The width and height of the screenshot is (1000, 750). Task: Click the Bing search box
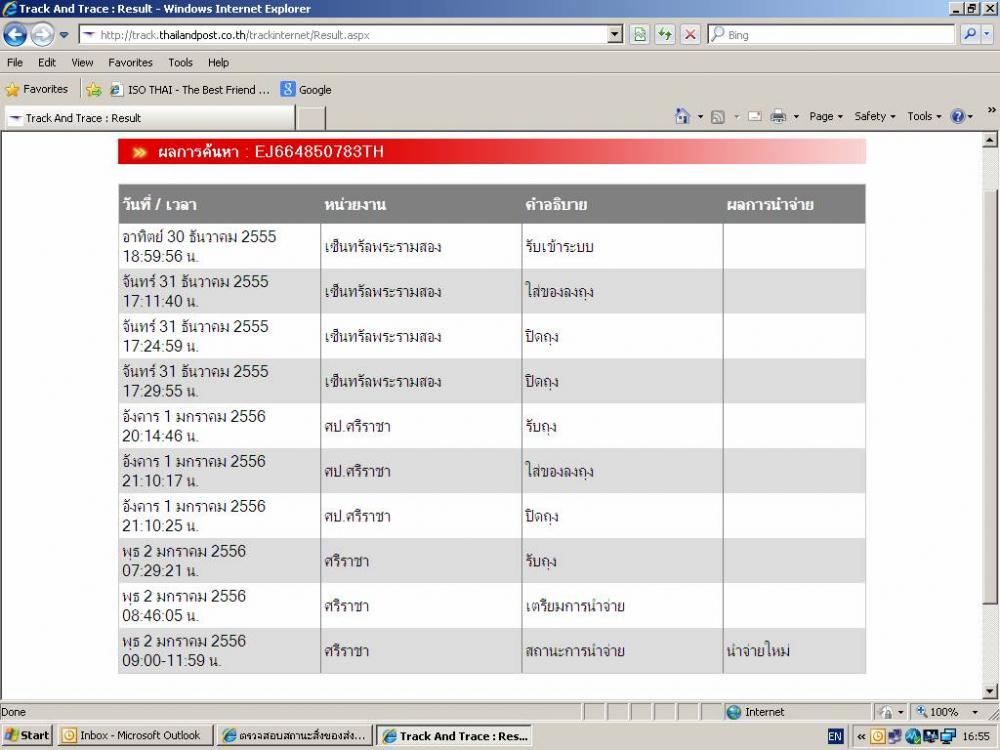tap(831, 34)
